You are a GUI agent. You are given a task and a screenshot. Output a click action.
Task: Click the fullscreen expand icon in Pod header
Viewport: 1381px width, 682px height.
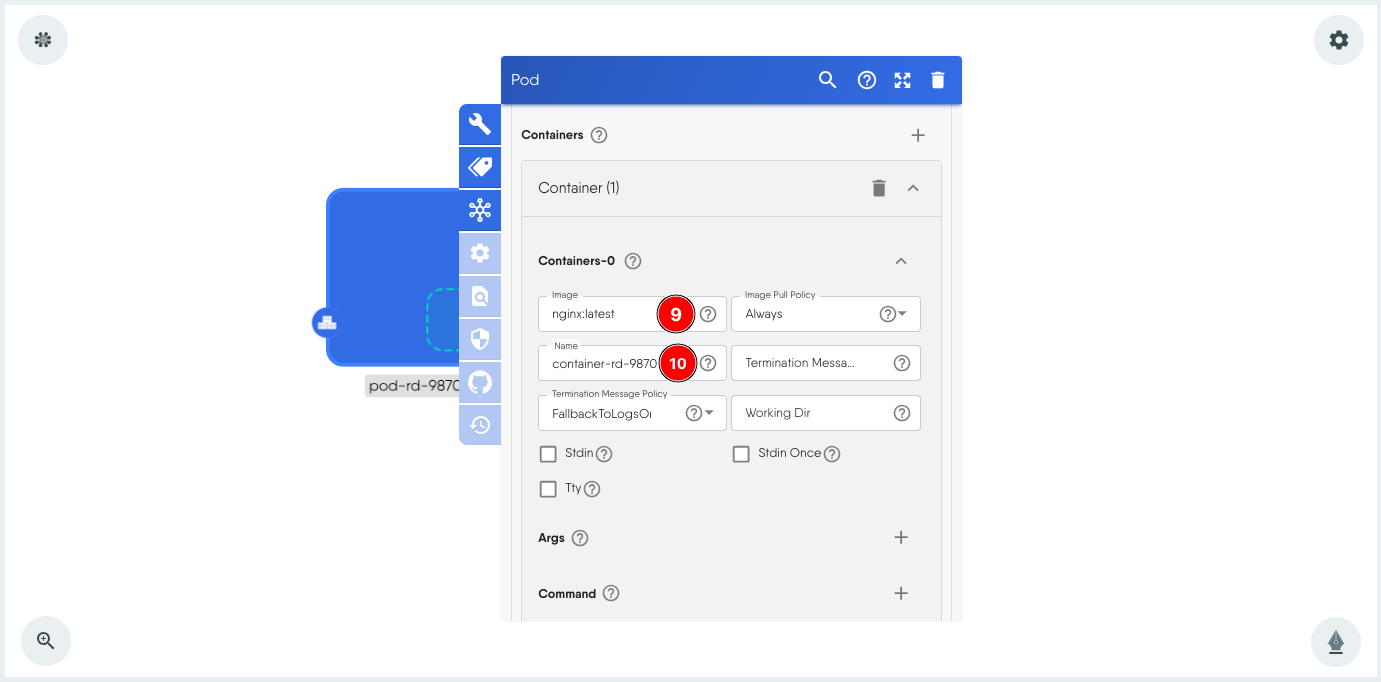point(902,80)
